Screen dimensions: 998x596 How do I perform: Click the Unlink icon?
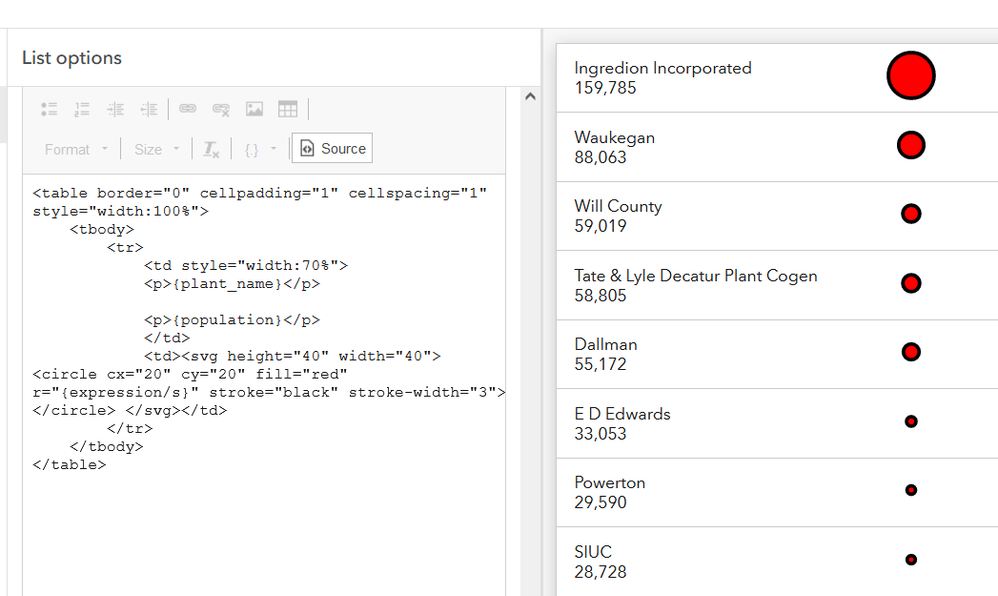[x=221, y=109]
